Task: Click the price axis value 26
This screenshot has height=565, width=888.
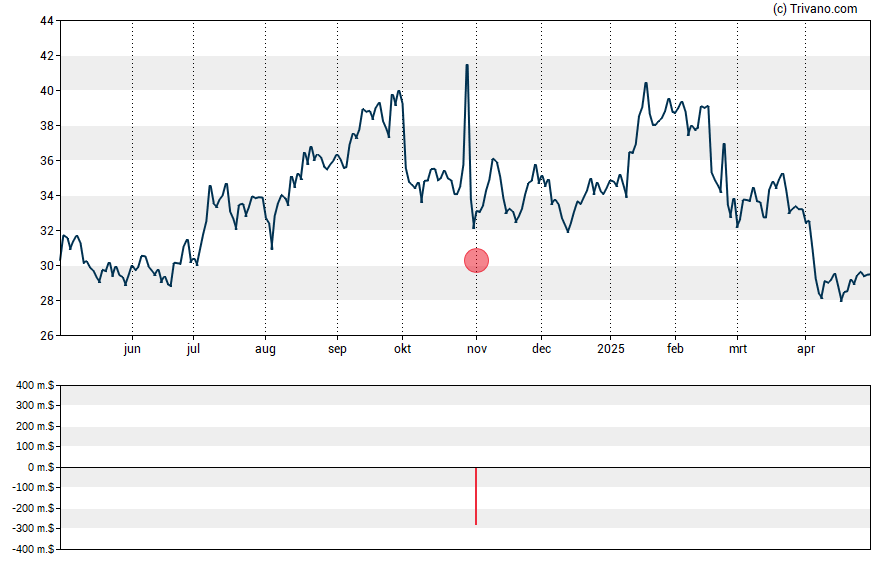Action: point(47,336)
